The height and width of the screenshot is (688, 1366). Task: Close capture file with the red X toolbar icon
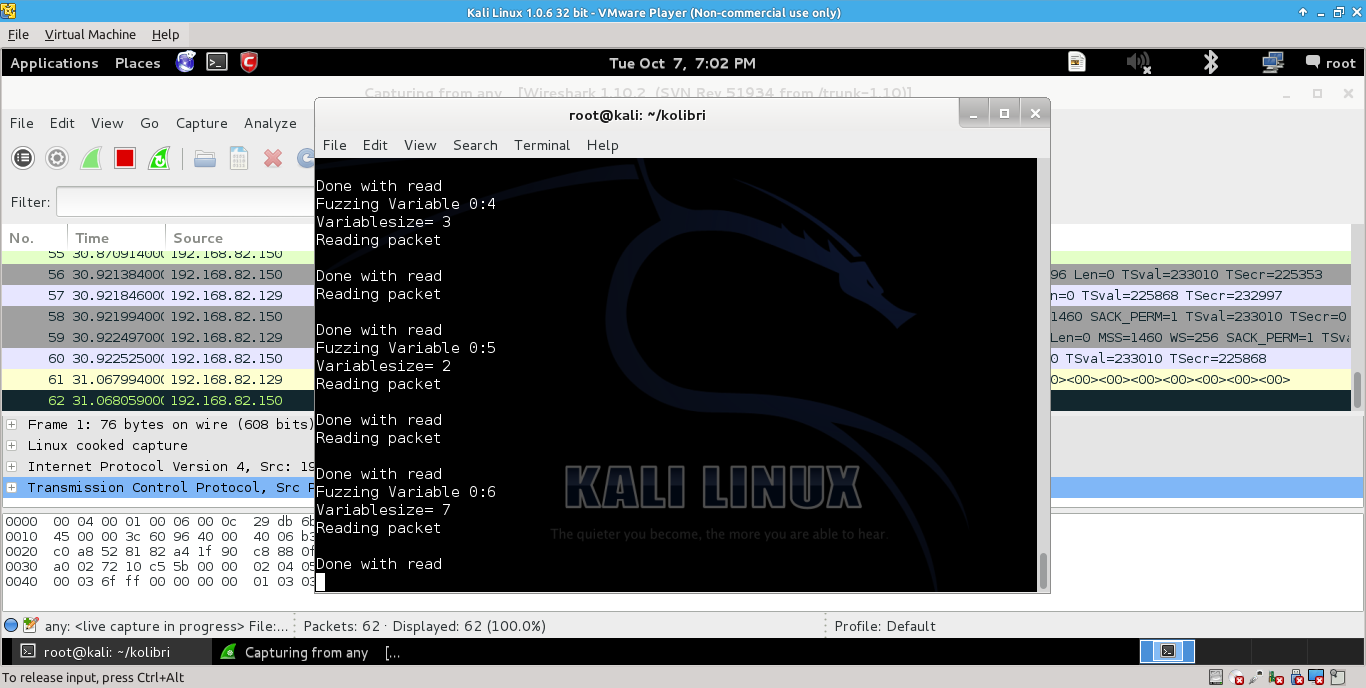[273, 158]
